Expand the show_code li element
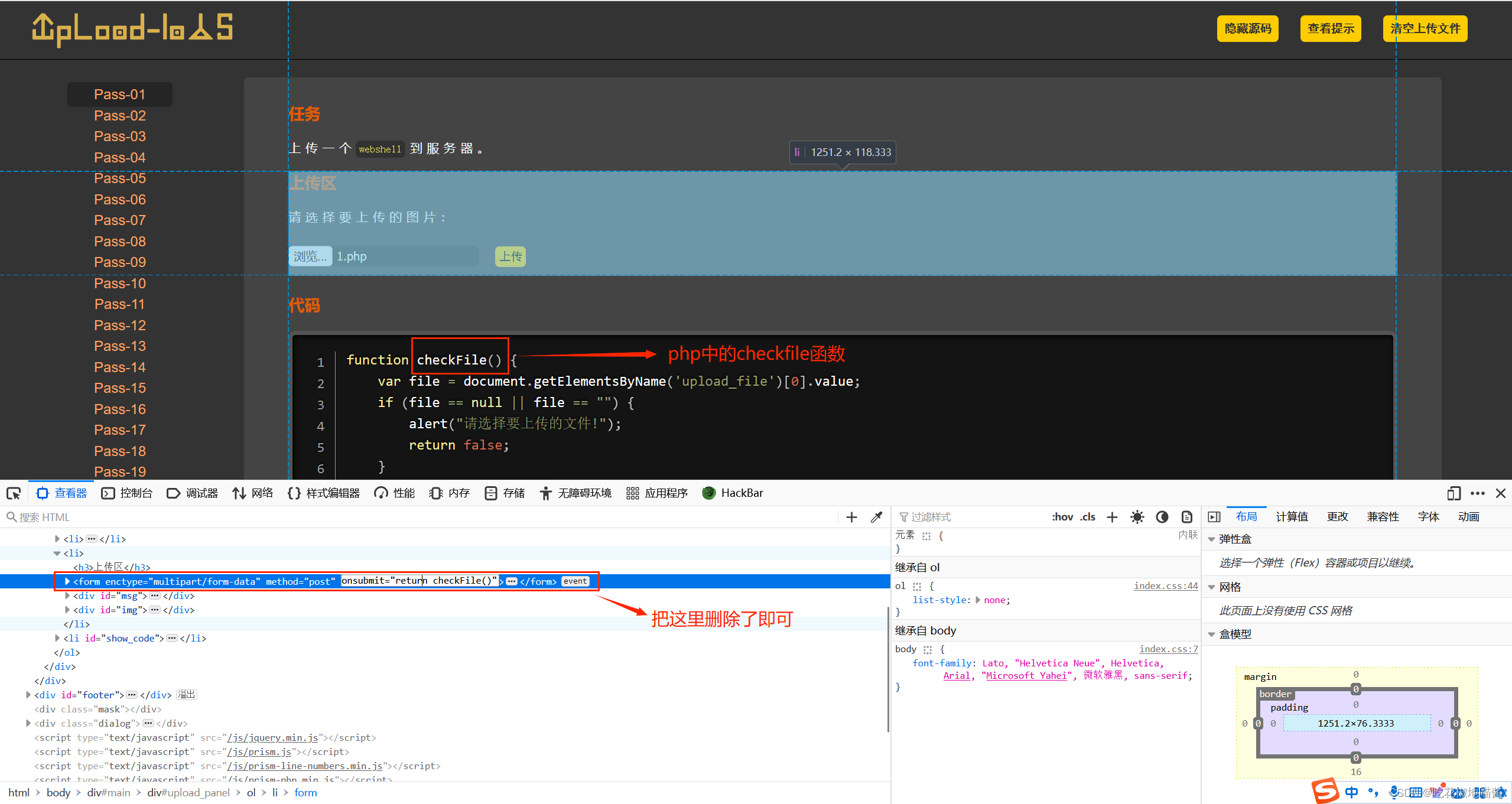 click(x=57, y=638)
